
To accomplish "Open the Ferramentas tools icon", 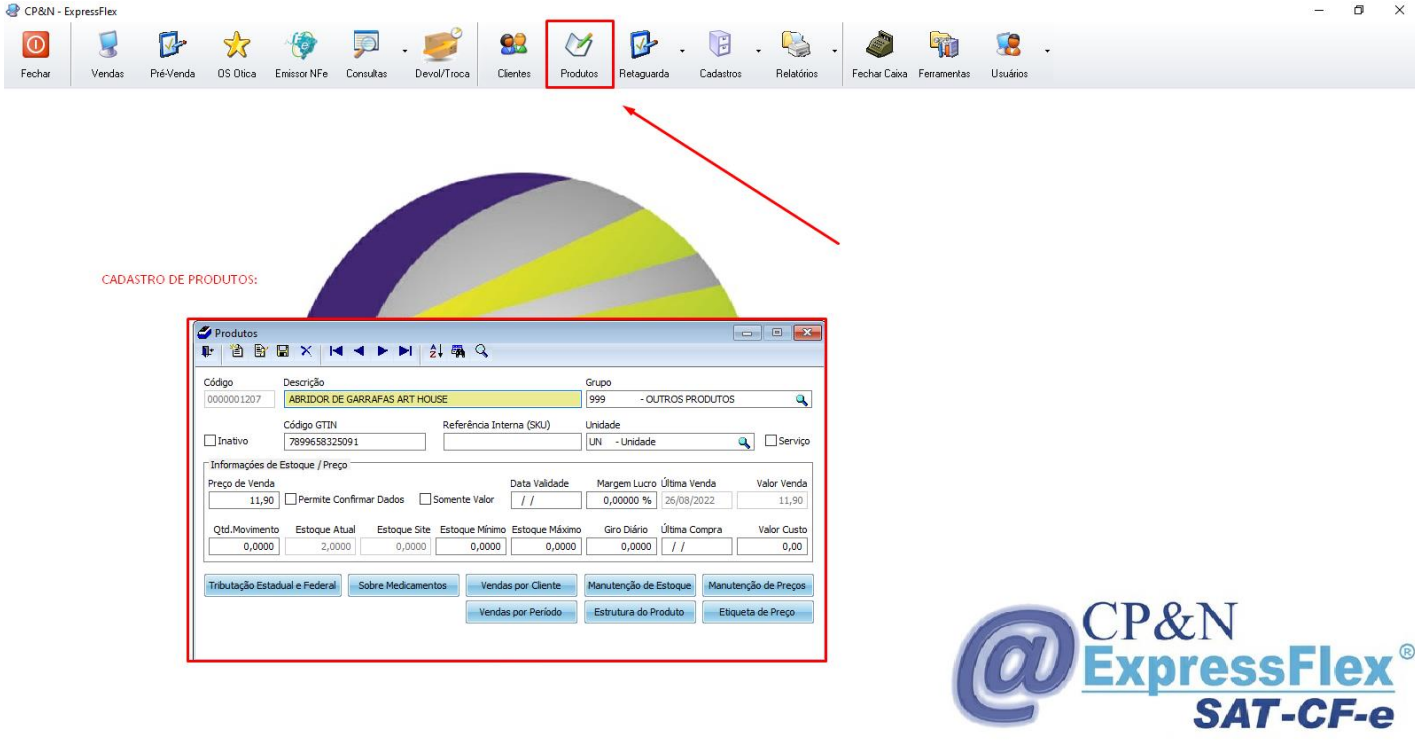I will click(944, 45).
